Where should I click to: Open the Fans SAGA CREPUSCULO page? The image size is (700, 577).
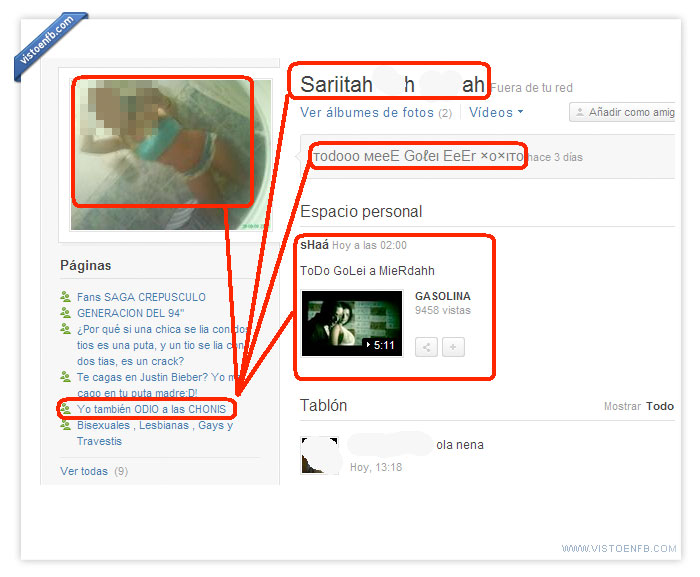tap(141, 297)
